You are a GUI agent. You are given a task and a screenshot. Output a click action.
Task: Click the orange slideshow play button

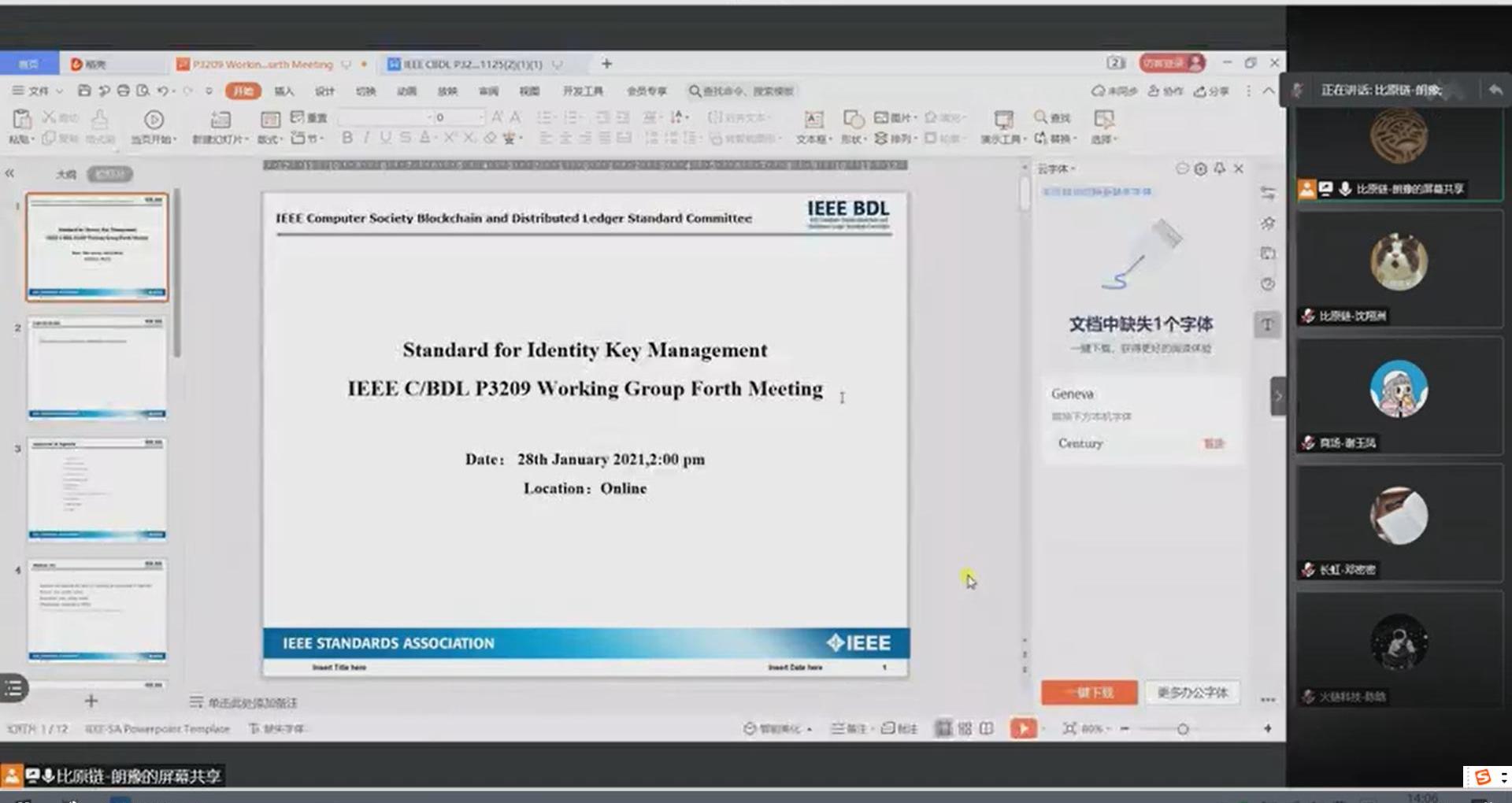[1023, 728]
